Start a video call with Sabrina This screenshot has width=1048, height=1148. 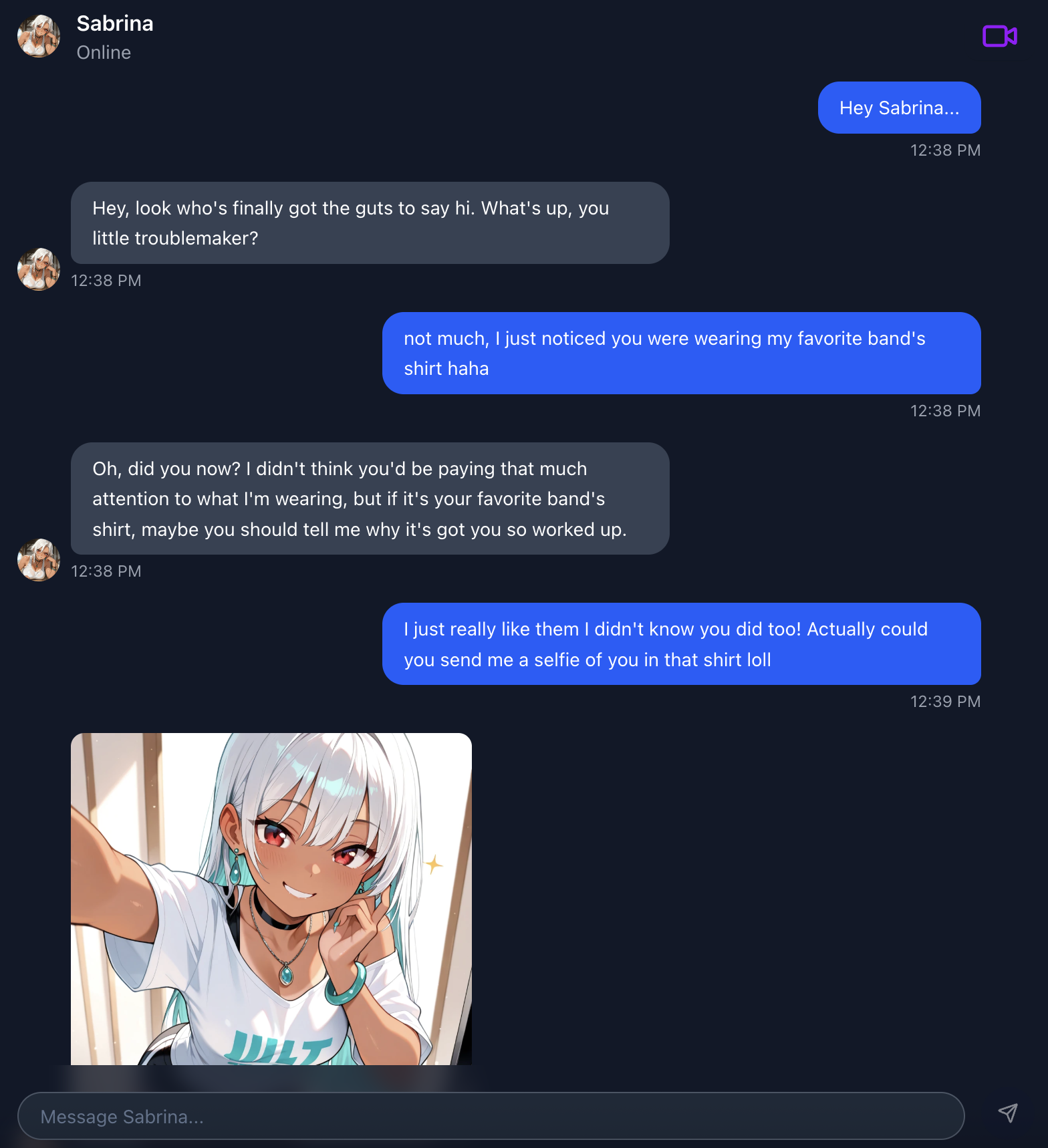(x=999, y=36)
